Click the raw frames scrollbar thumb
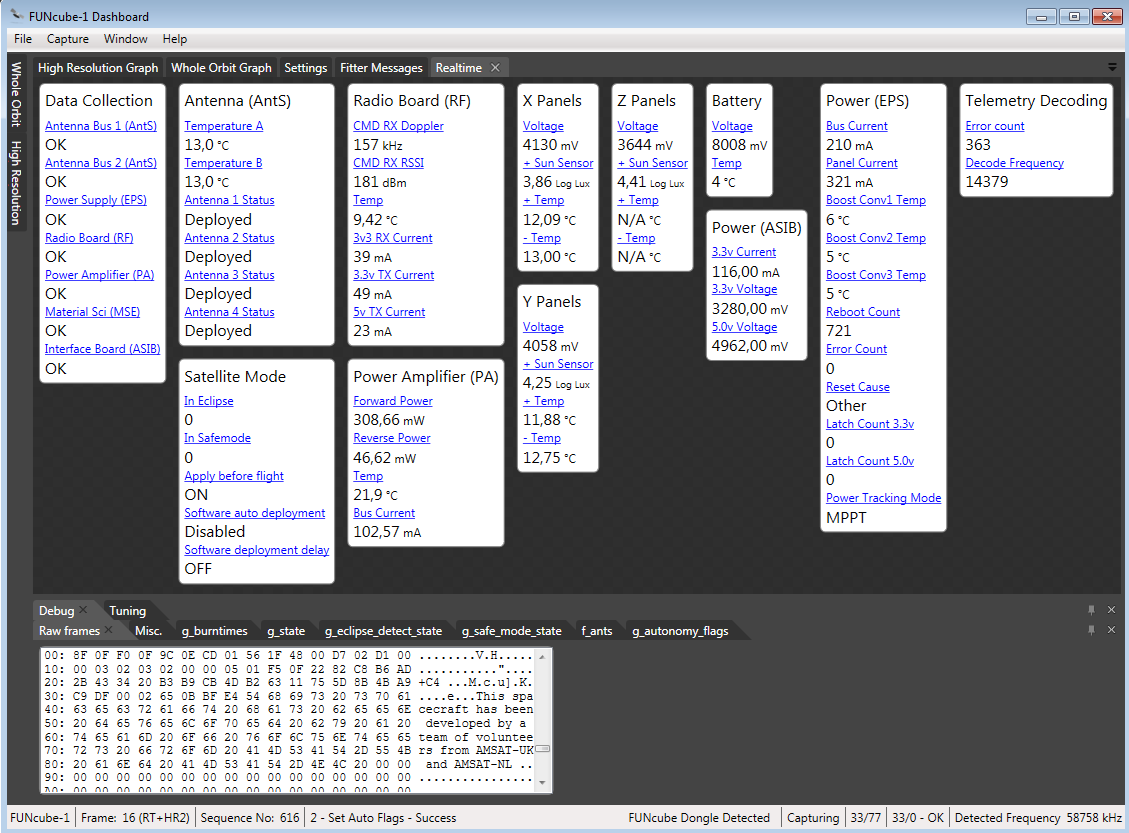The height and width of the screenshot is (833, 1129). click(542, 749)
